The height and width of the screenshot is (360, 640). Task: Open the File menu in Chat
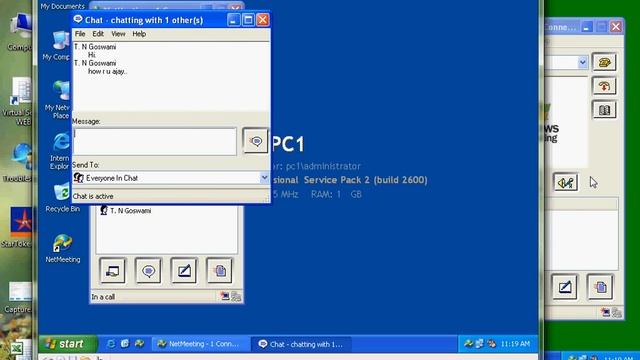(80, 34)
